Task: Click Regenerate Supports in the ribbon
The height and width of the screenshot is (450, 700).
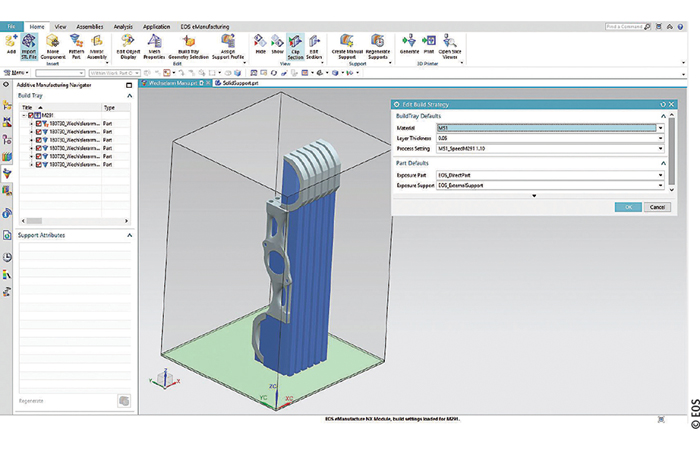Action: click(x=378, y=46)
